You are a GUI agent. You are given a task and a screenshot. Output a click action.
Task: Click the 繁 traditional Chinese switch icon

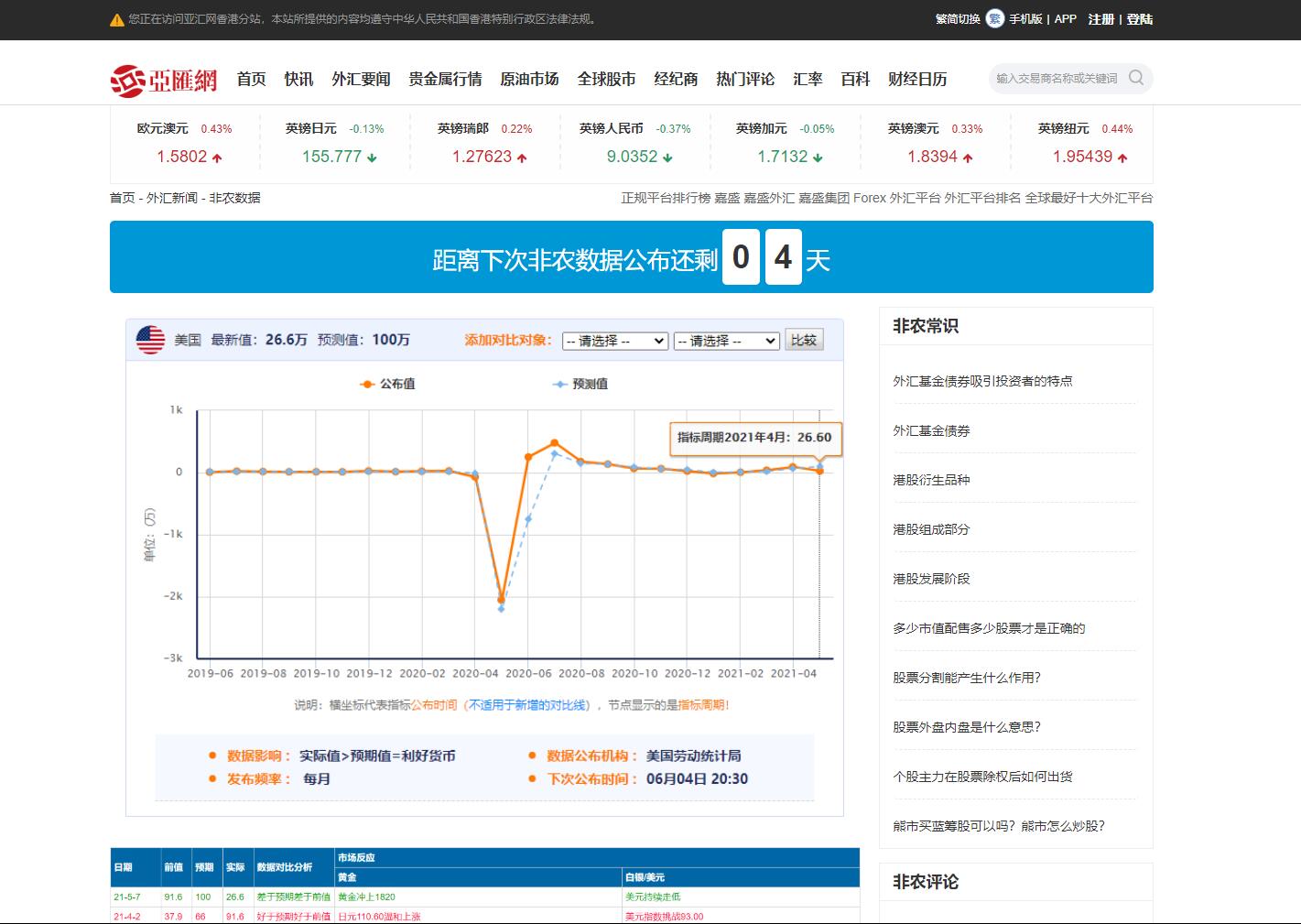[994, 18]
